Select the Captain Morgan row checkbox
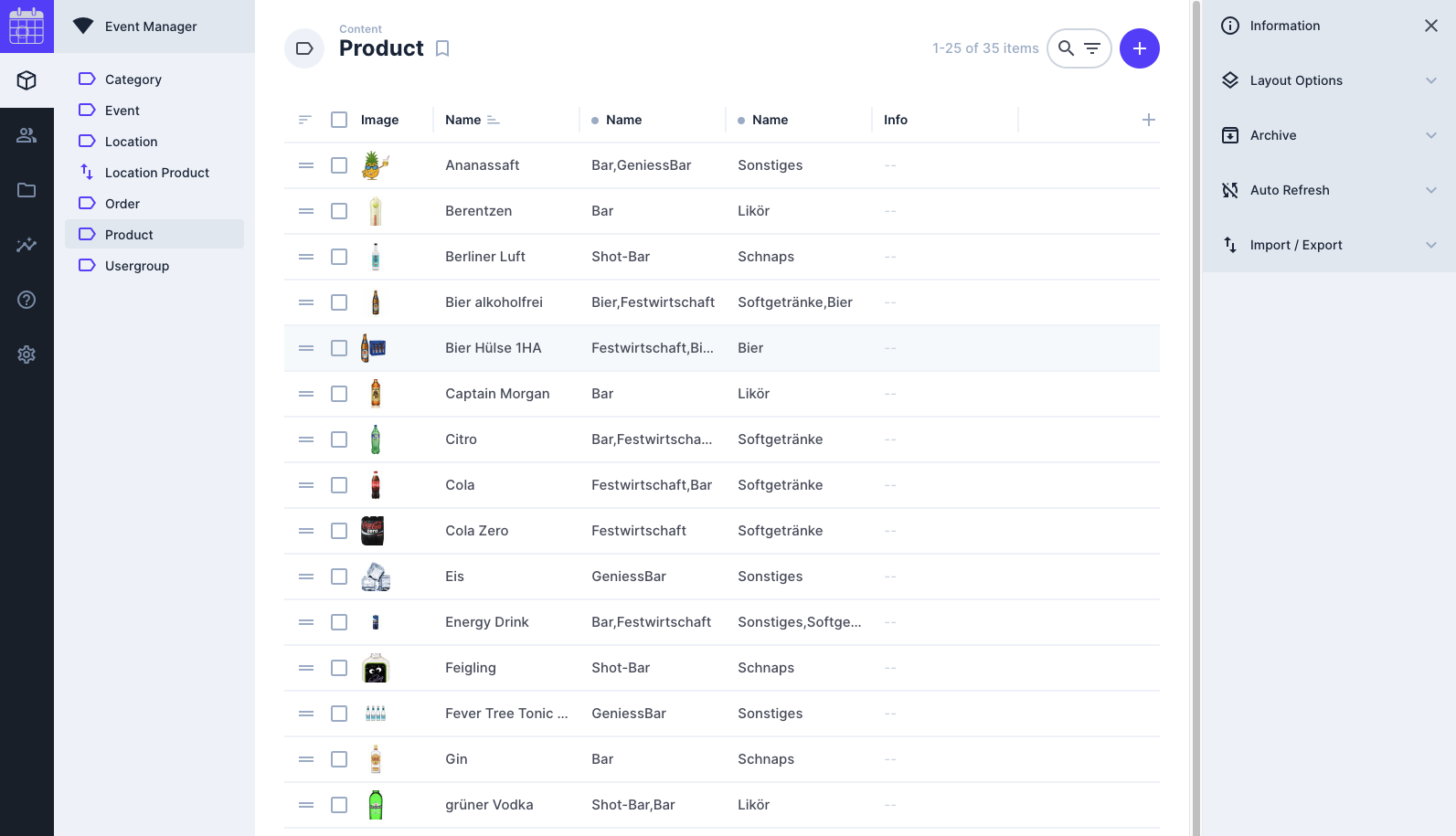This screenshot has width=1456, height=836. coord(339,394)
